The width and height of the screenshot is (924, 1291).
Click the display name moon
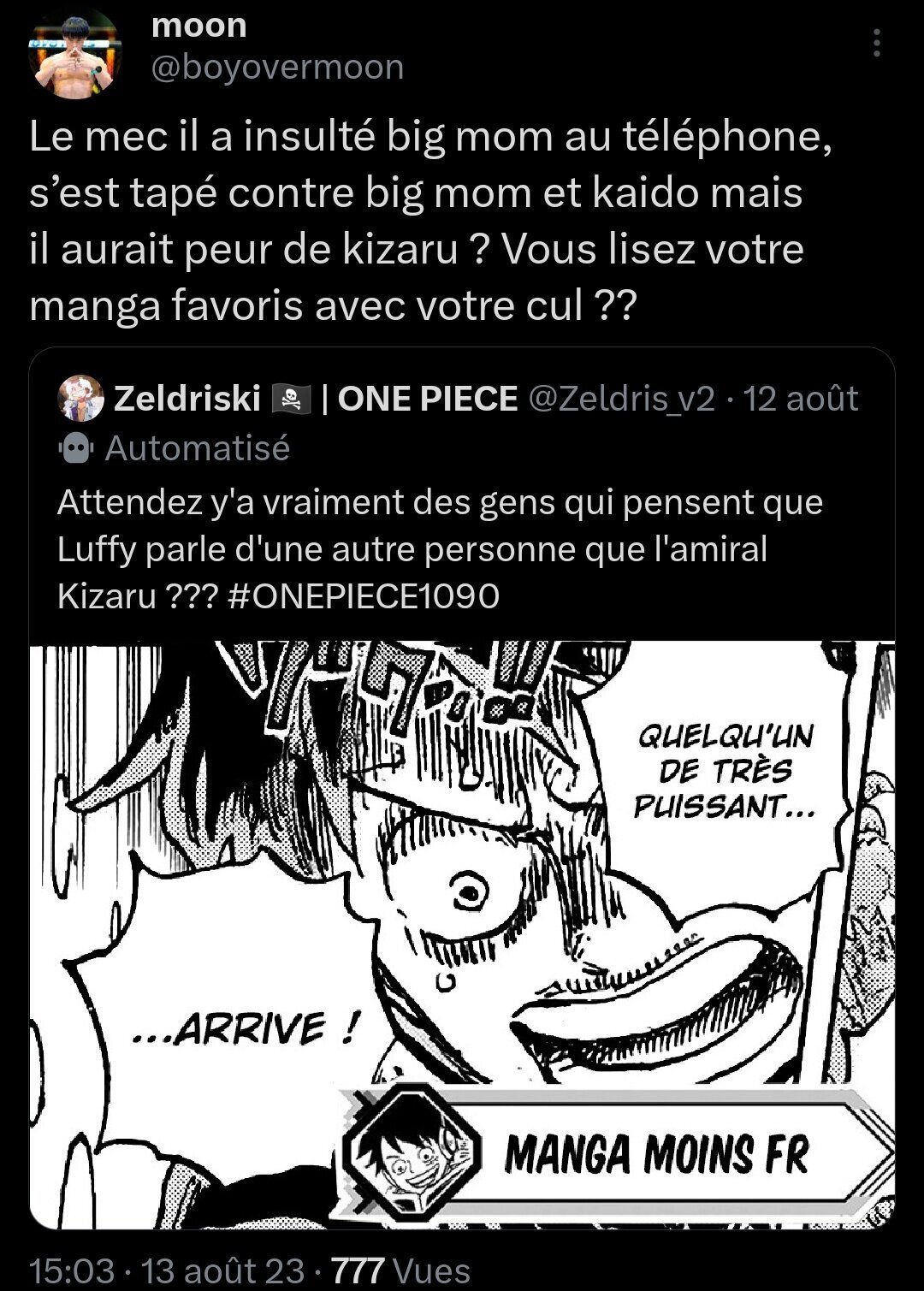coord(198,26)
